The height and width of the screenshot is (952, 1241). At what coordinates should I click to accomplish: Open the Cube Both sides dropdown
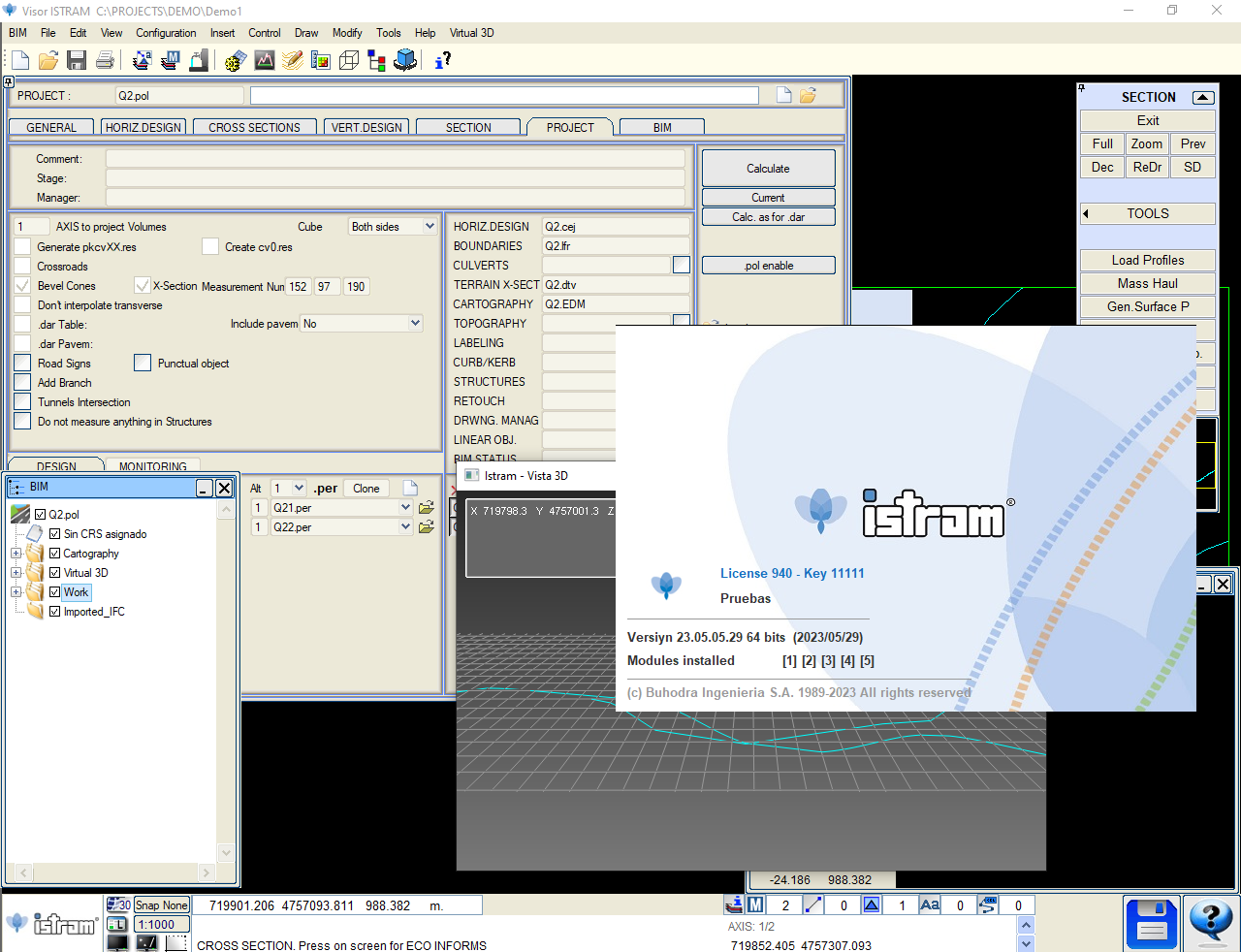click(x=430, y=226)
